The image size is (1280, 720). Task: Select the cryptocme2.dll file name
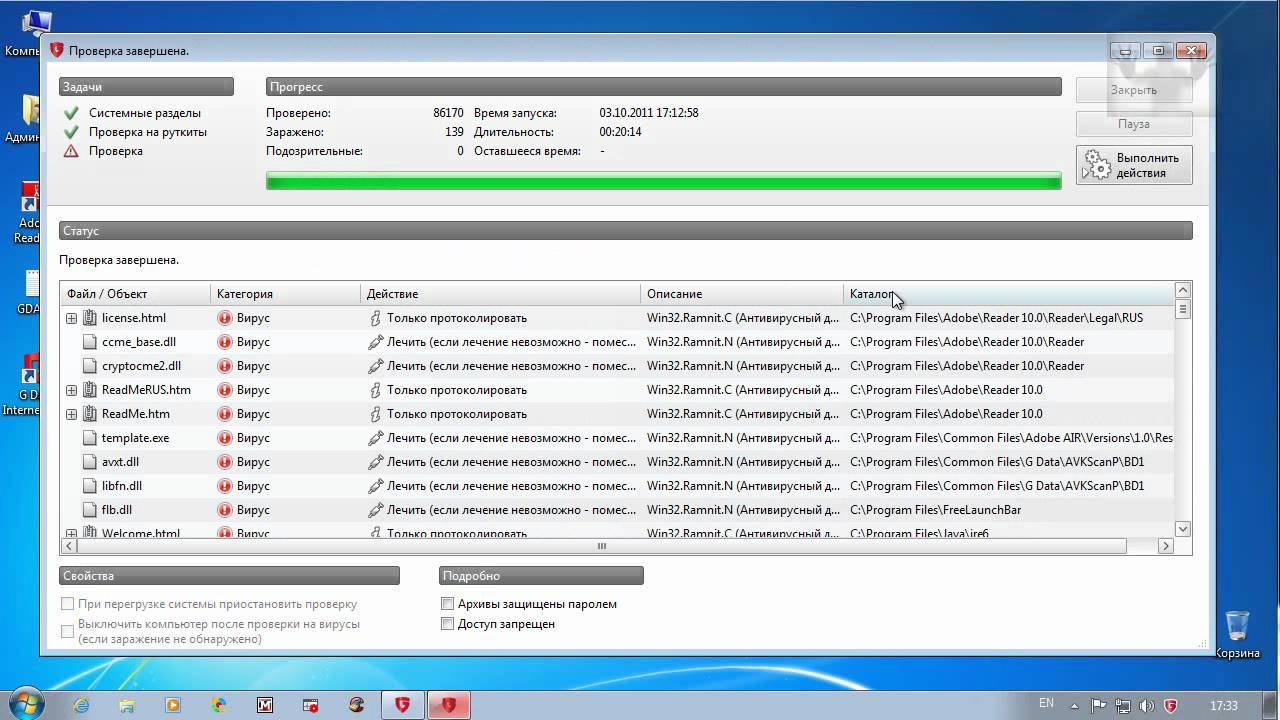coord(142,366)
